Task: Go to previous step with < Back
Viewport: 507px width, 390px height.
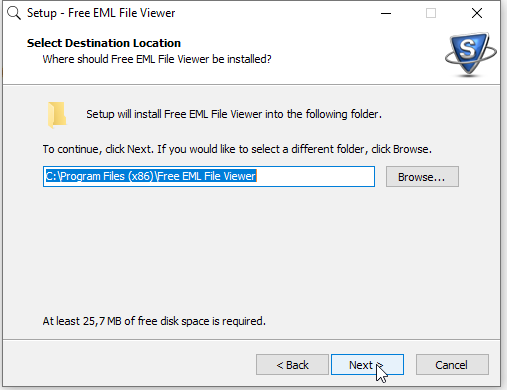Action: pos(292,365)
